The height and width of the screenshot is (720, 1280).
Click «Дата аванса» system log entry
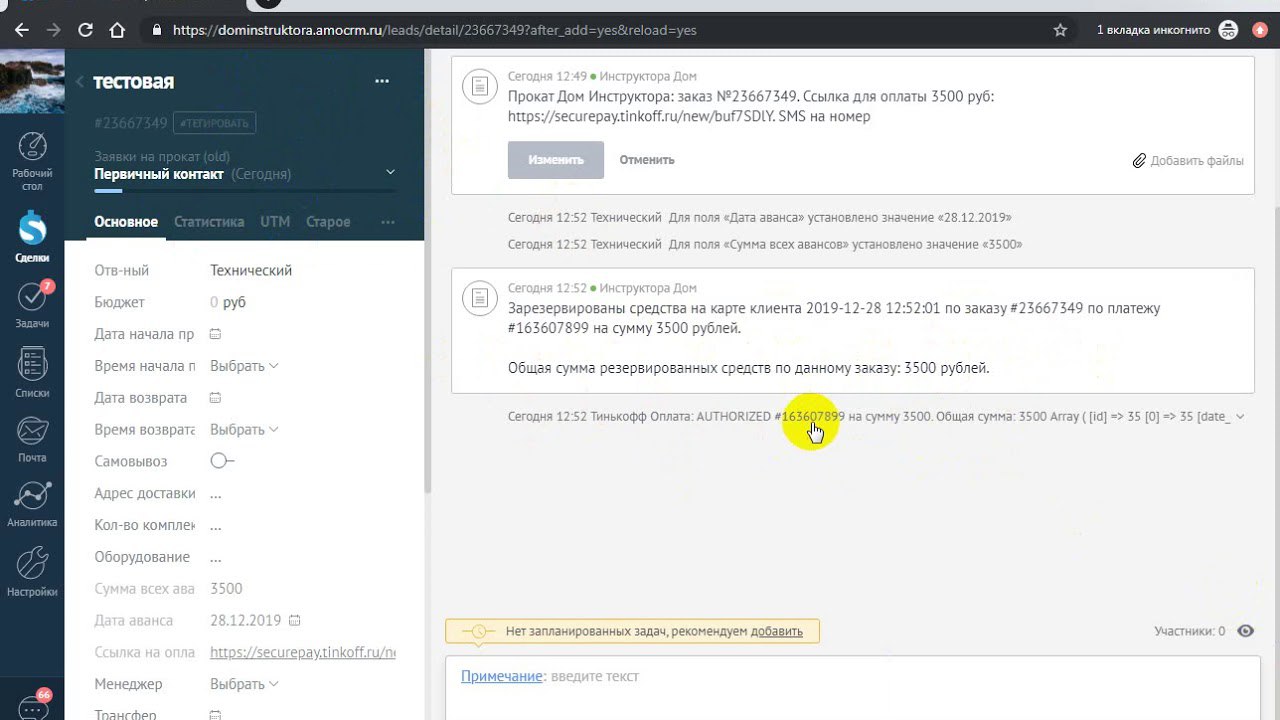pyautogui.click(x=760, y=217)
